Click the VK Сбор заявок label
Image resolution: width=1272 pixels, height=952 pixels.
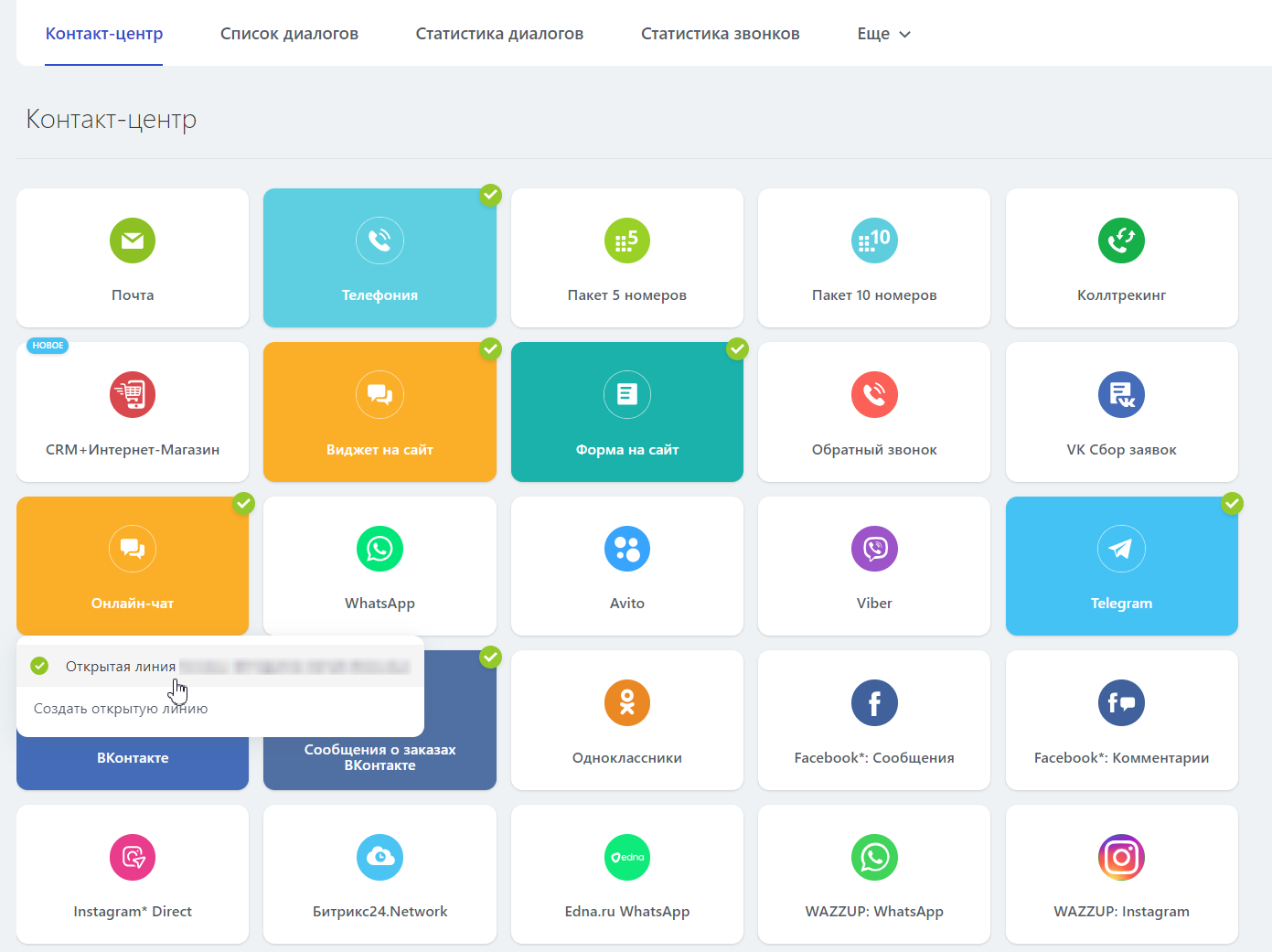click(1121, 450)
